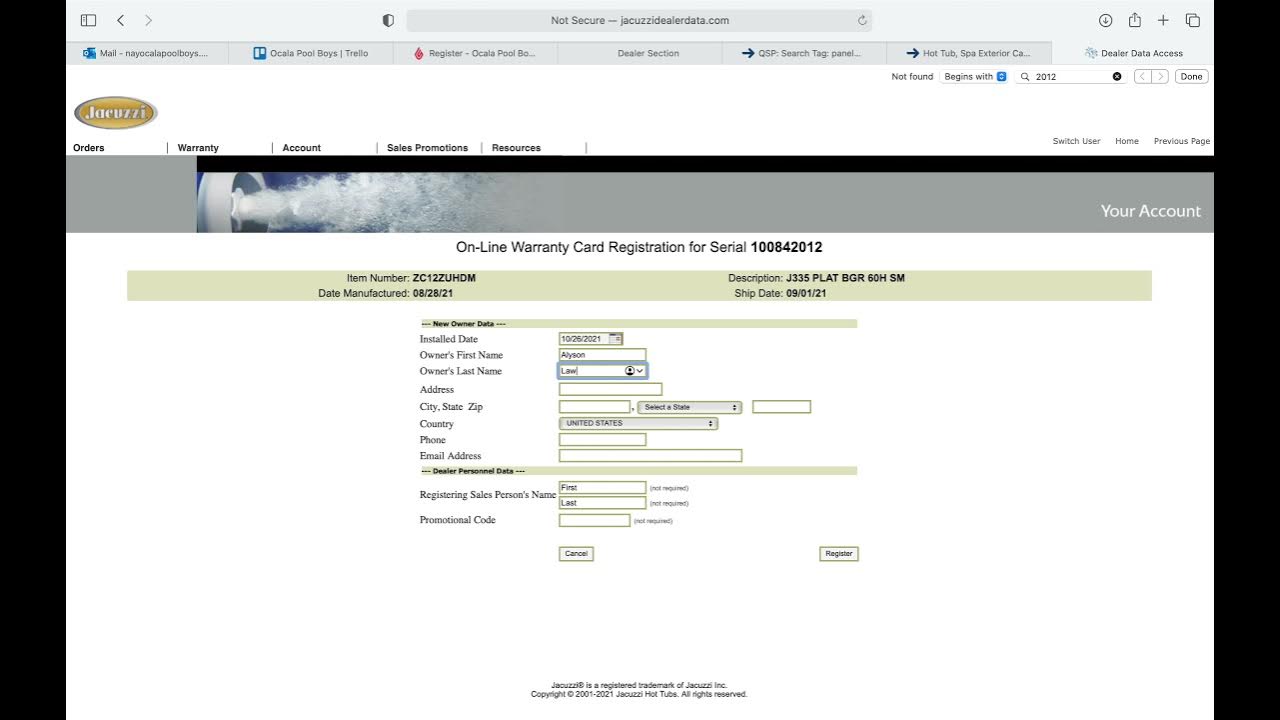Screen dimensions: 1280x720
Task: Click the Promotional Code field
Action: click(x=594, y=520)
